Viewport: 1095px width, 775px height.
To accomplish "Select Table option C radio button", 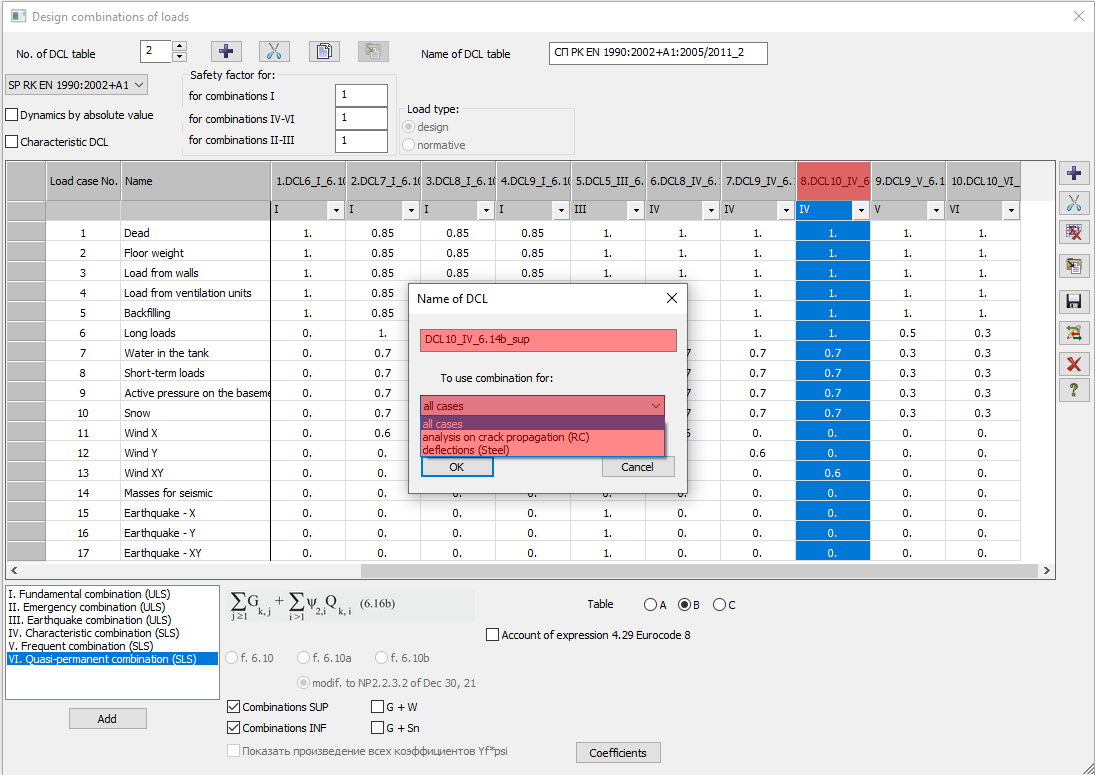I will click(x=719, y=605).
